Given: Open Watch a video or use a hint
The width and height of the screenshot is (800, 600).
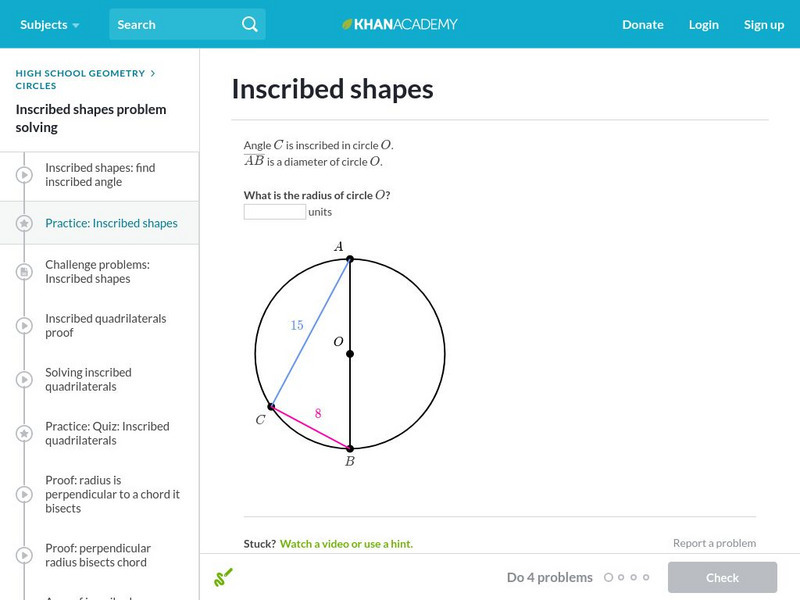Looking at the screenshot, I should 346,544.
